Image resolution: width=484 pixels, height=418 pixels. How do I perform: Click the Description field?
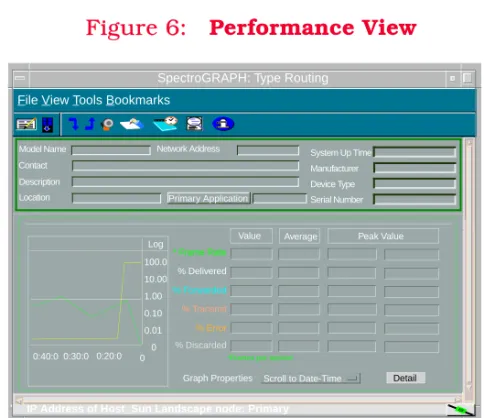[x=185, y=182]
